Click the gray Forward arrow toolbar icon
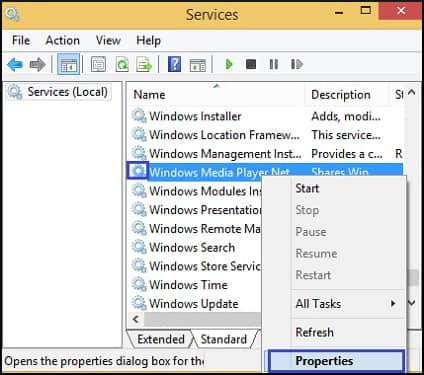Viewport: 424px width, 375px height. coord(37,64)
